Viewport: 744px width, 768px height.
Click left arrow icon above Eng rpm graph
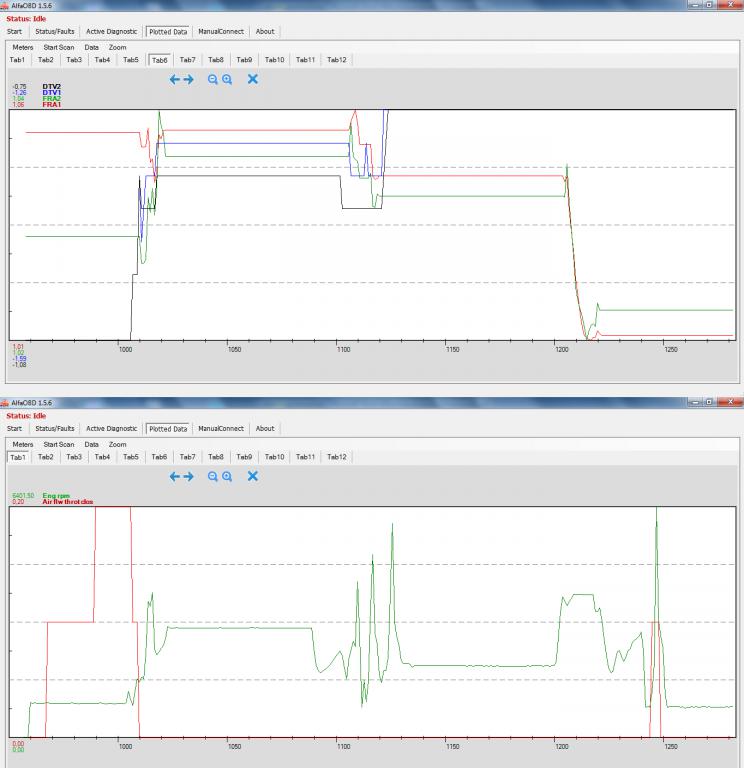[175, 476]
